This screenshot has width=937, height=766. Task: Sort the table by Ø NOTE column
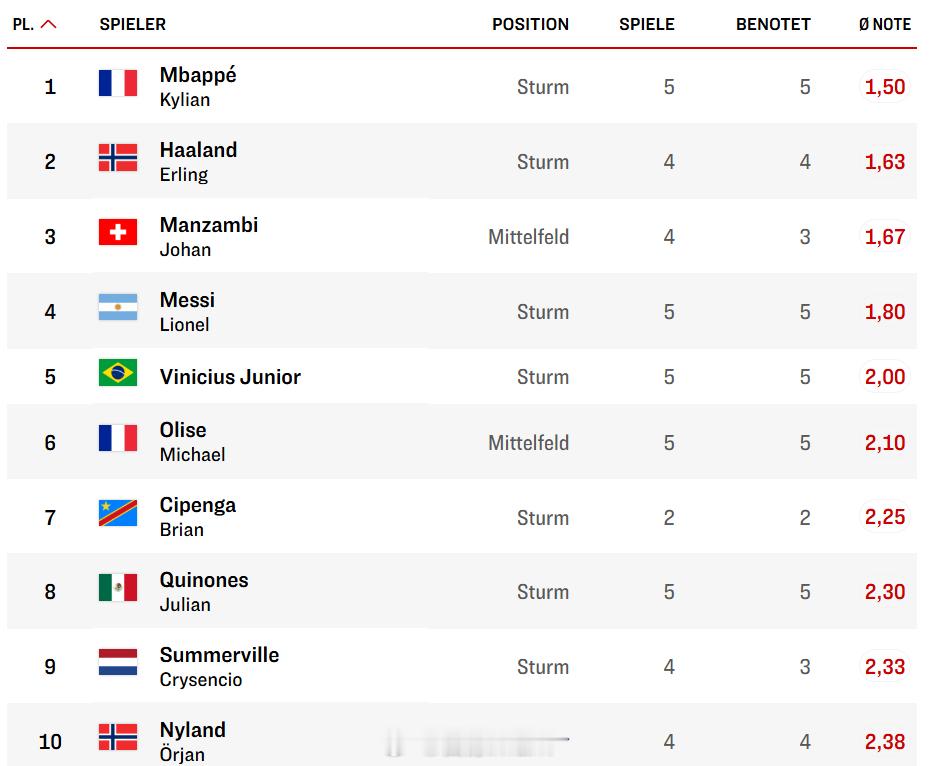coord(884,24)
